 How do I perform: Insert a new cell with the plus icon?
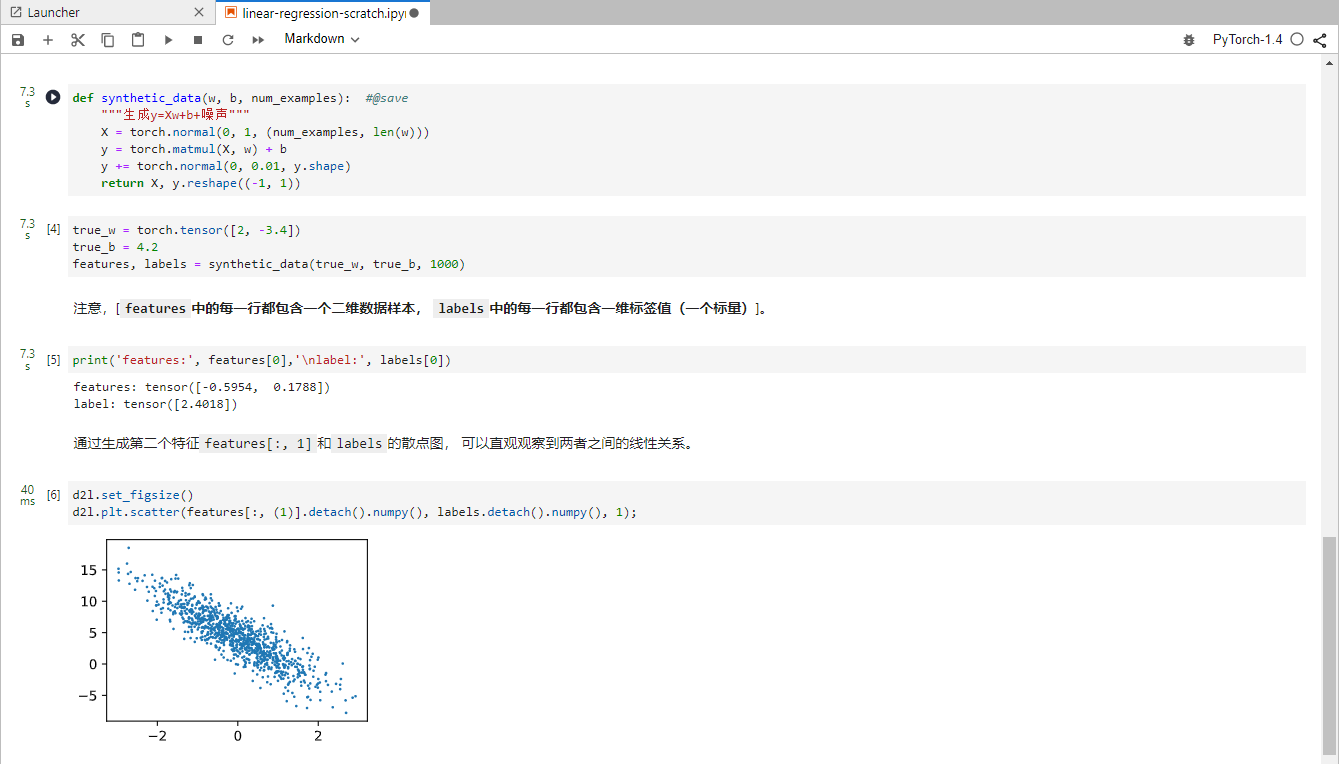pyautogui.click(x=47, y=39)
